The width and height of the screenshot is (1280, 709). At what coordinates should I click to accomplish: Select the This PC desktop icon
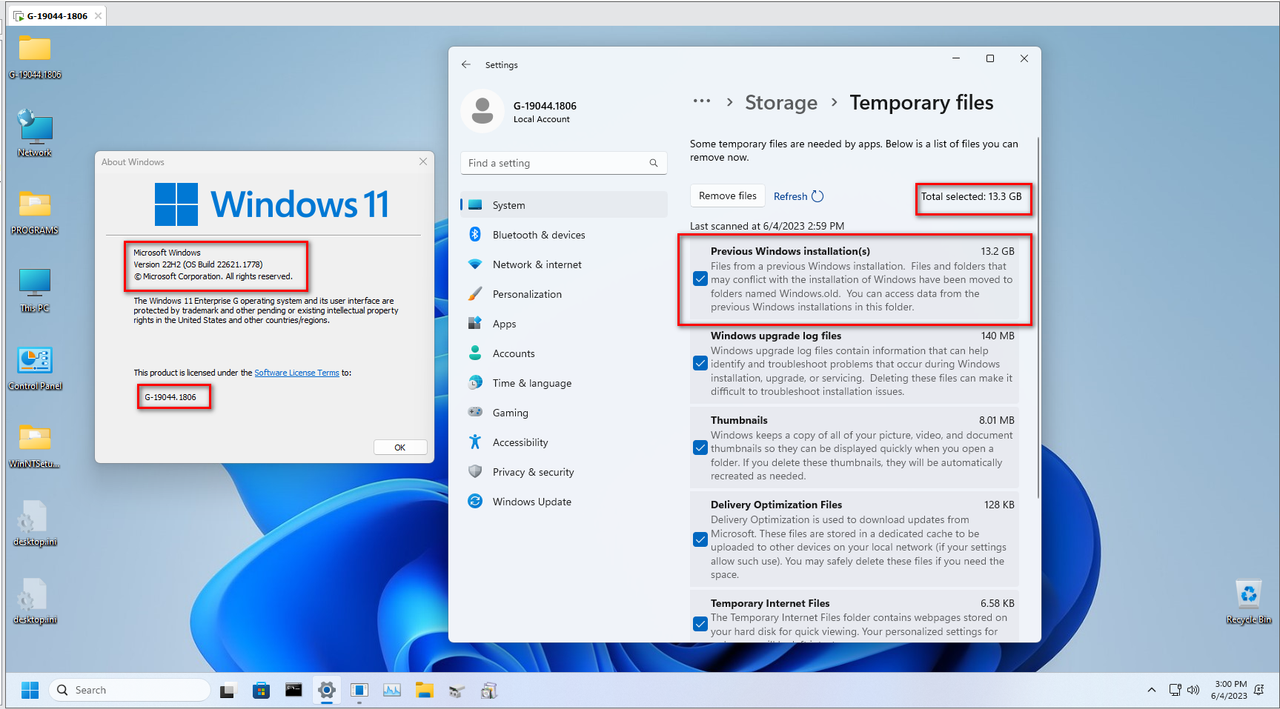coord(35,290)
